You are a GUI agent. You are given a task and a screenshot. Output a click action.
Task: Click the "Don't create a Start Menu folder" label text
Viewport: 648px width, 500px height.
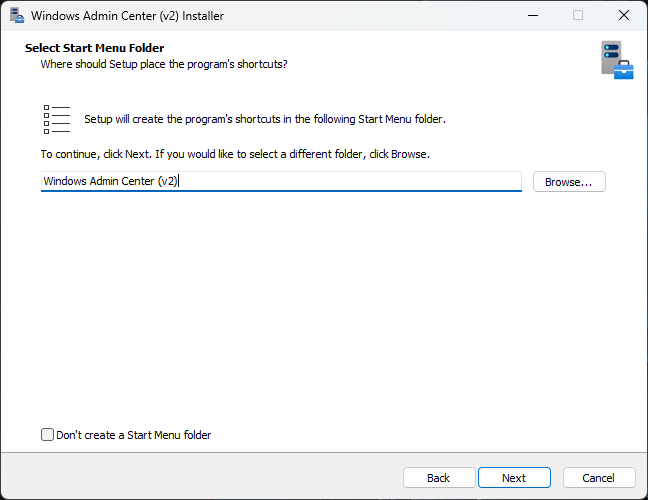click(x=133, y=435)
